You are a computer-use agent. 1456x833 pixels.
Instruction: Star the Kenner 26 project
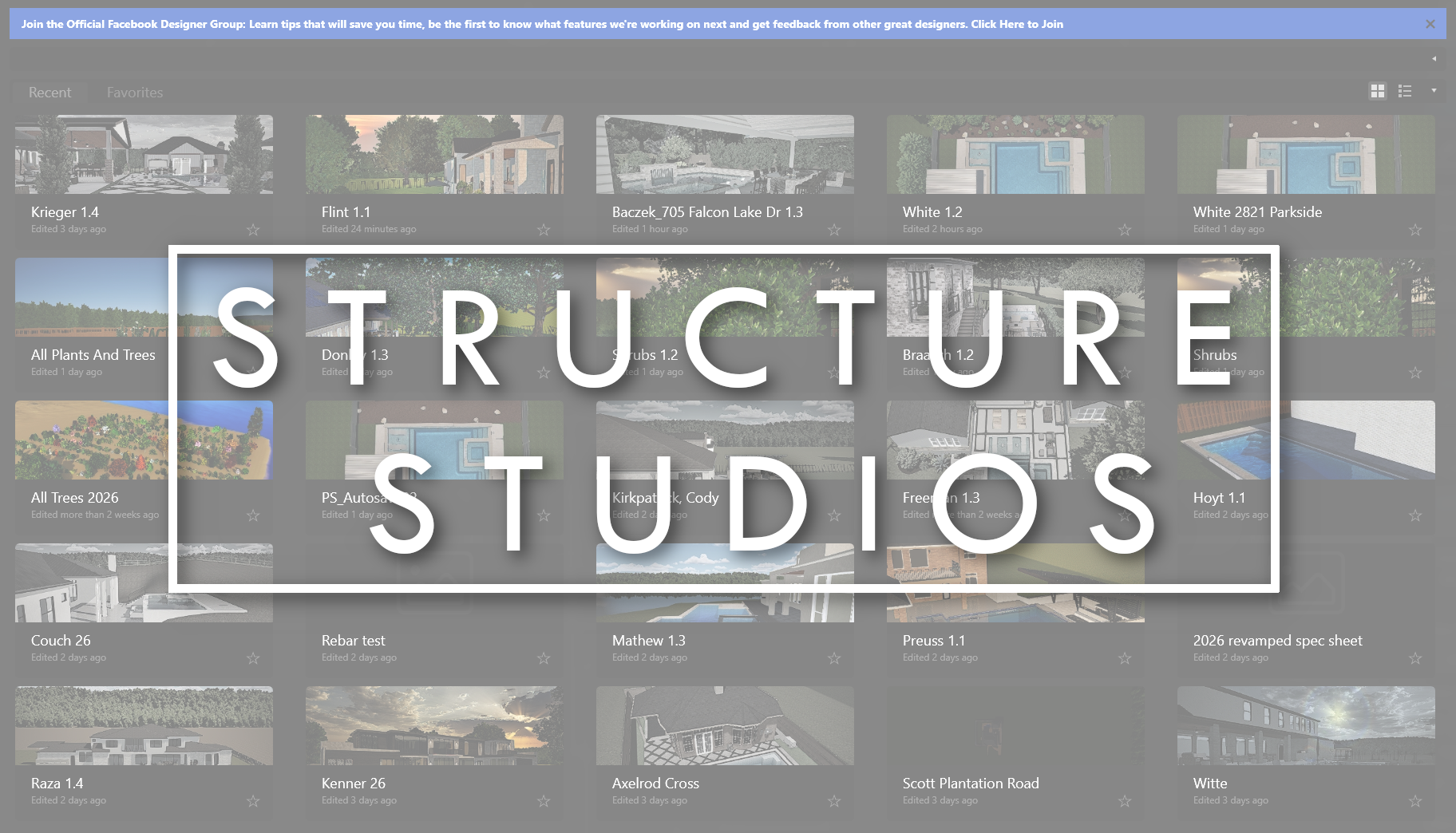[x=544, y=801]
